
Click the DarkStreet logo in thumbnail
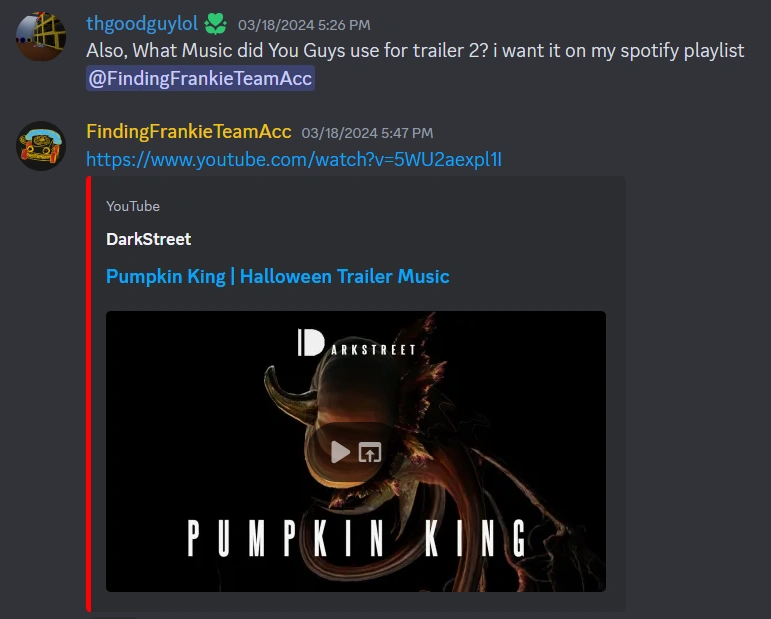(356, 343)
